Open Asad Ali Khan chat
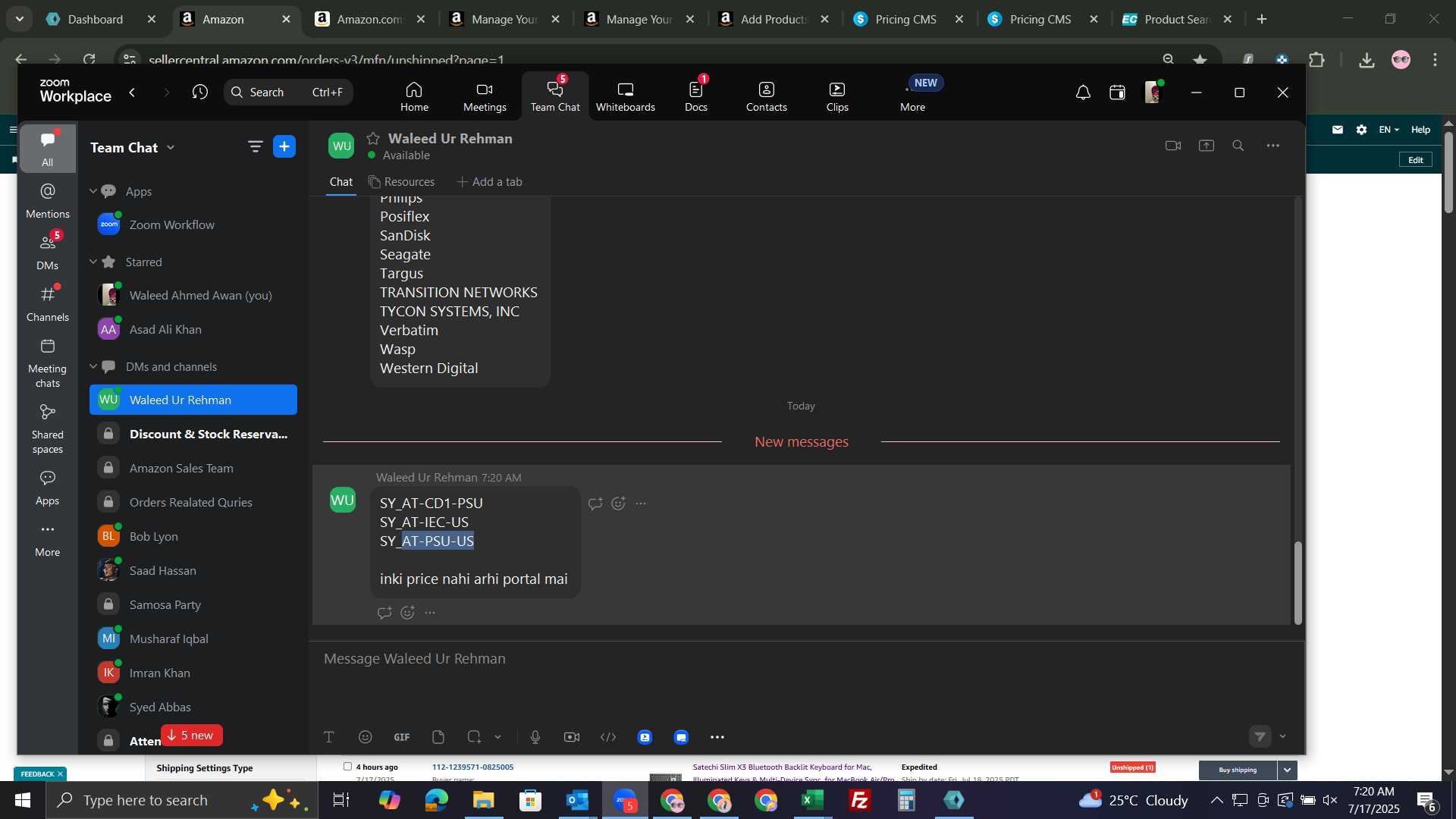1456x819 pixels. point(193,329)
